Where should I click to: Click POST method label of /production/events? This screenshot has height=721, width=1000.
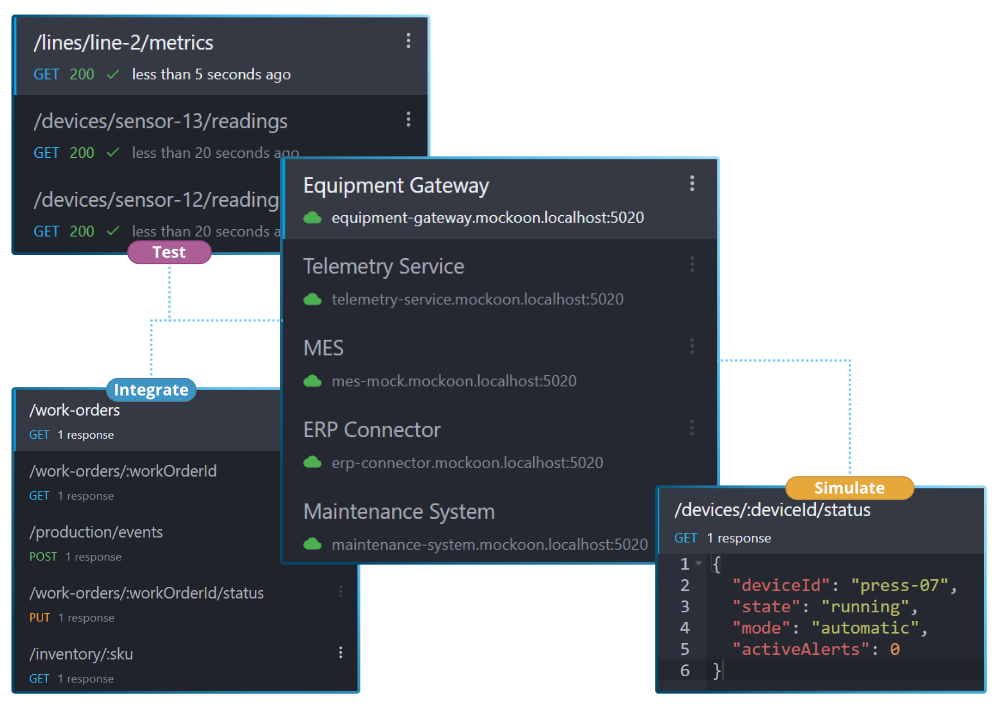click(x=43, y=557)
